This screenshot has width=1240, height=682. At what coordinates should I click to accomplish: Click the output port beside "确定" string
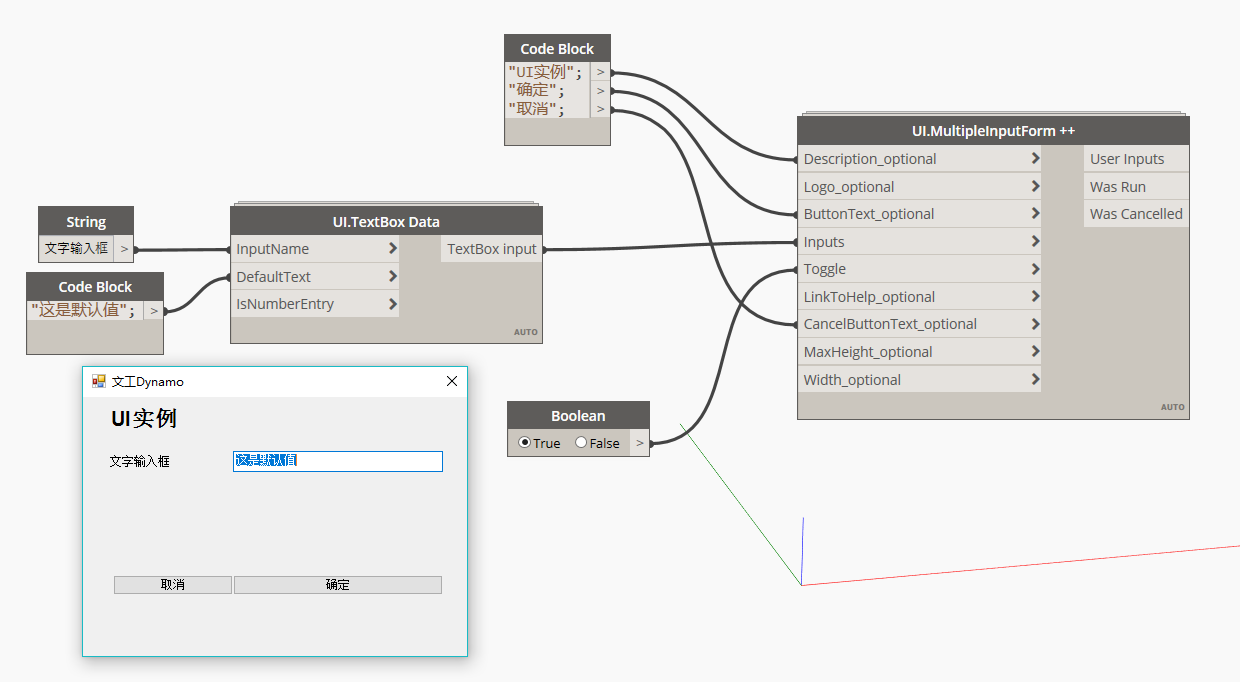(600, 91)
